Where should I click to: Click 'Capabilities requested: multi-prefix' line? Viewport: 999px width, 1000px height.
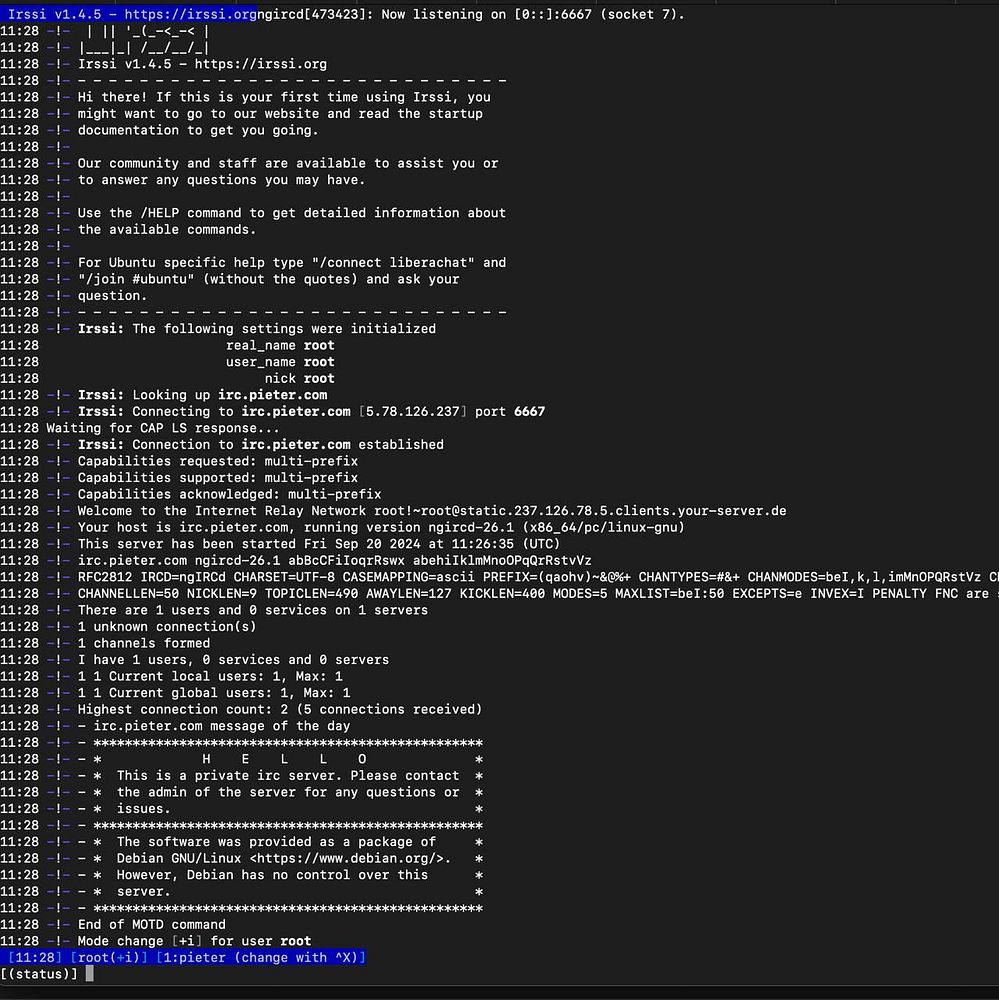click(x=218, y=462)
